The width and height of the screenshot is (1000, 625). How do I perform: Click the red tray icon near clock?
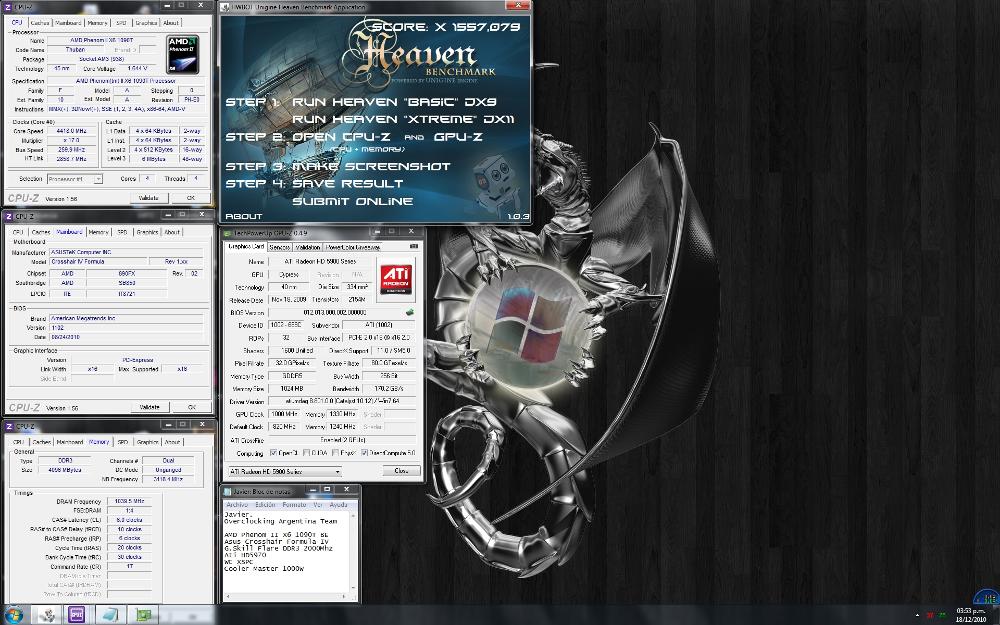coord(930,615)
